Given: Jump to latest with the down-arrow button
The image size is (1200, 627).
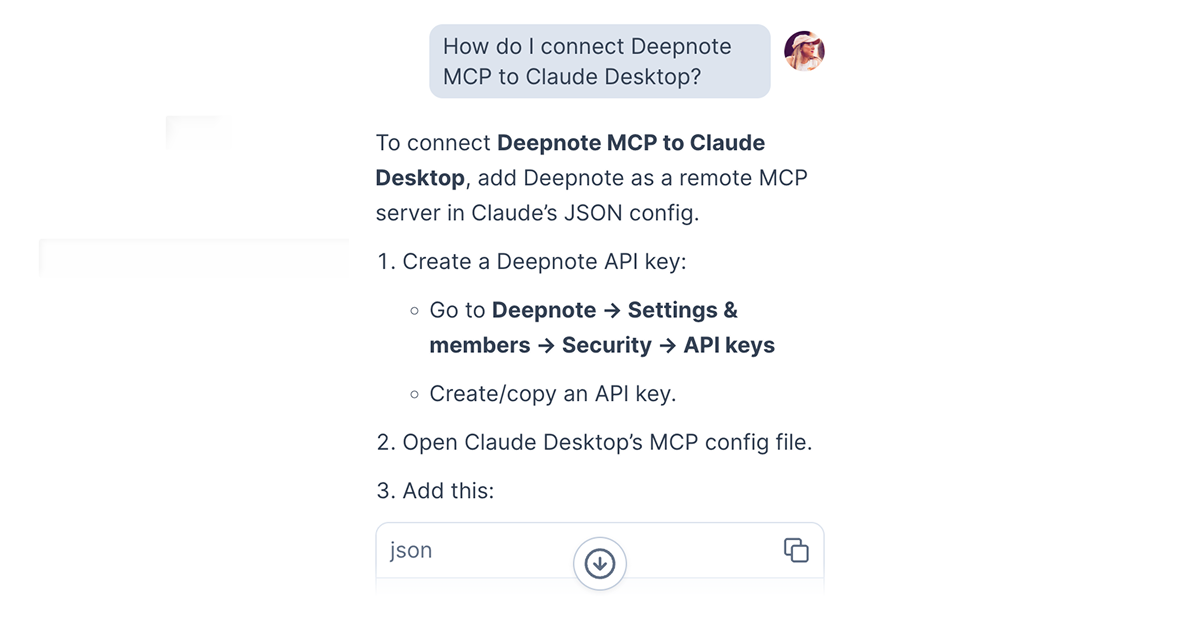Looking at the screenshot, I should coord(600,564).
